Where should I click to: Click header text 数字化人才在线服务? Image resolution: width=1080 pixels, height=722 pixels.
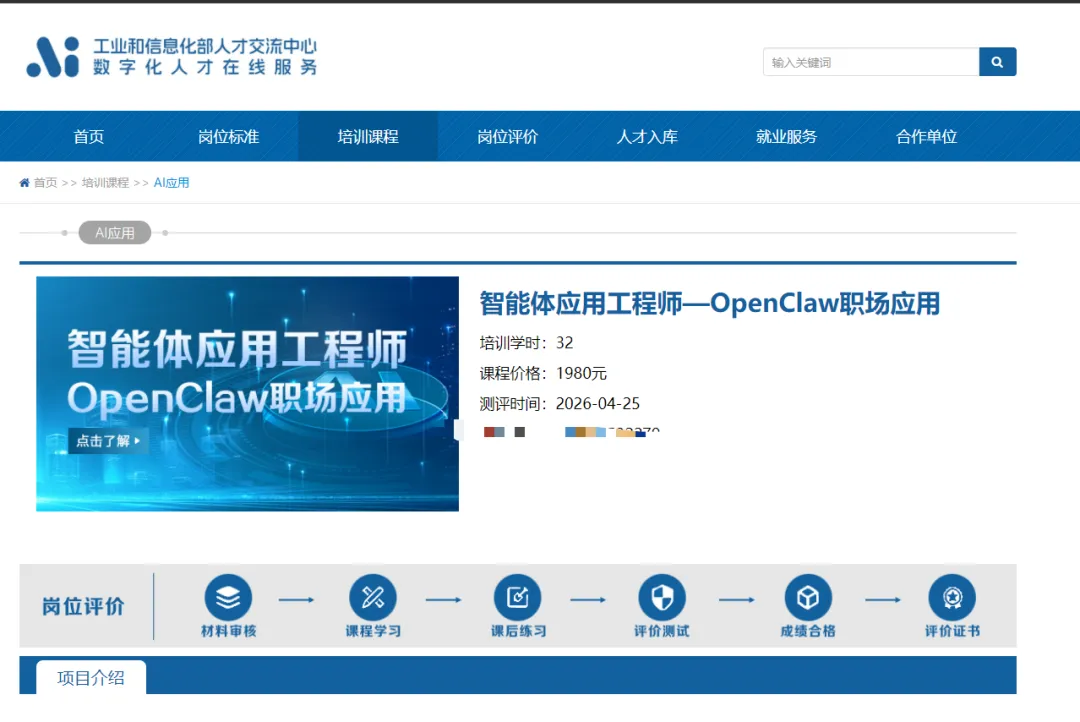205,67
